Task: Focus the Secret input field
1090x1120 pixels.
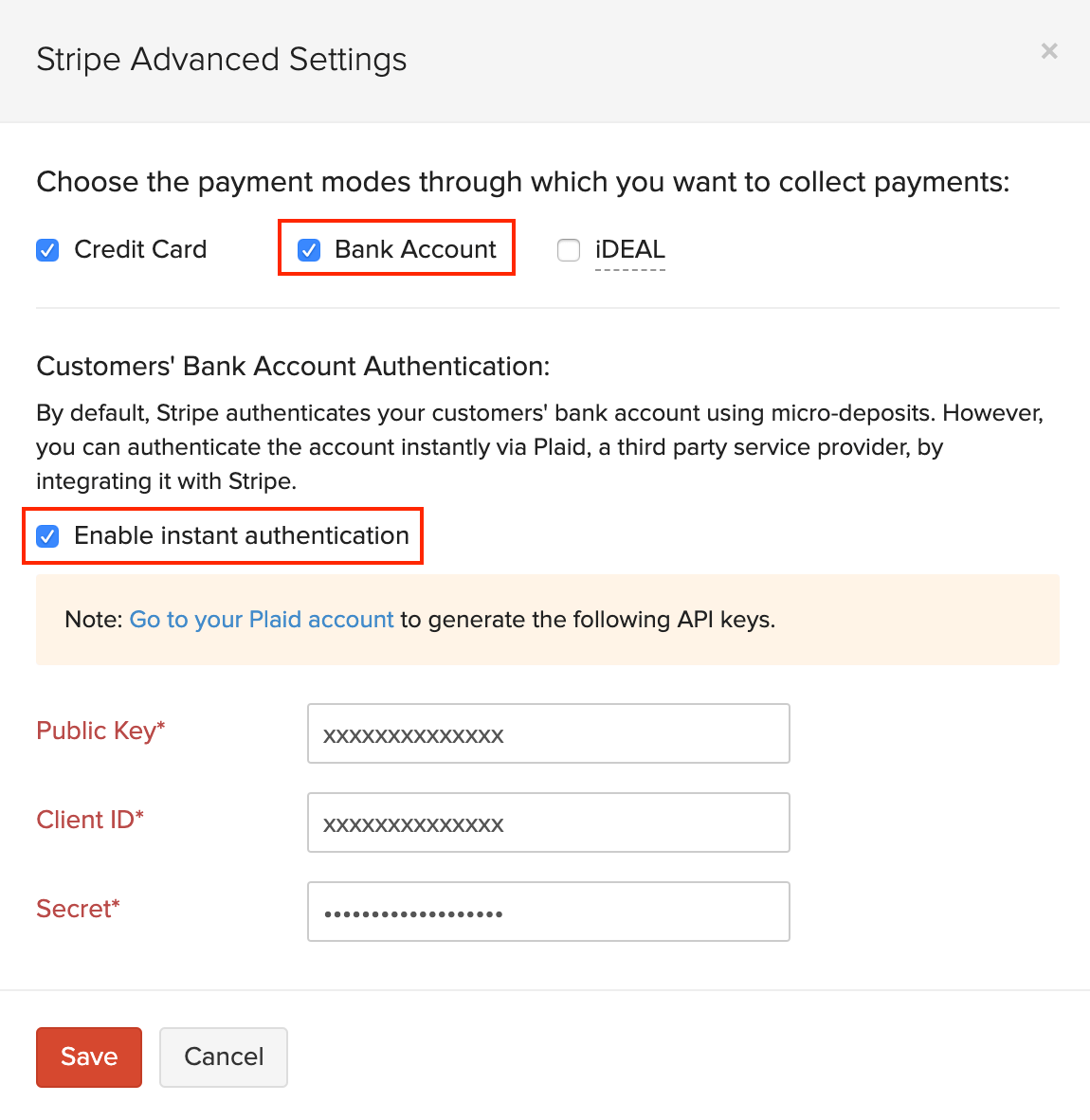Action: [x=548, y=912]
